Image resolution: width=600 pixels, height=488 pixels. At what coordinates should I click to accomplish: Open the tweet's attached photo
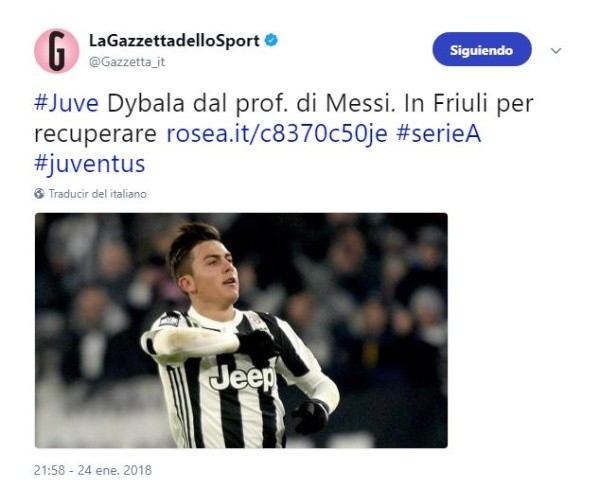[241, 331]
